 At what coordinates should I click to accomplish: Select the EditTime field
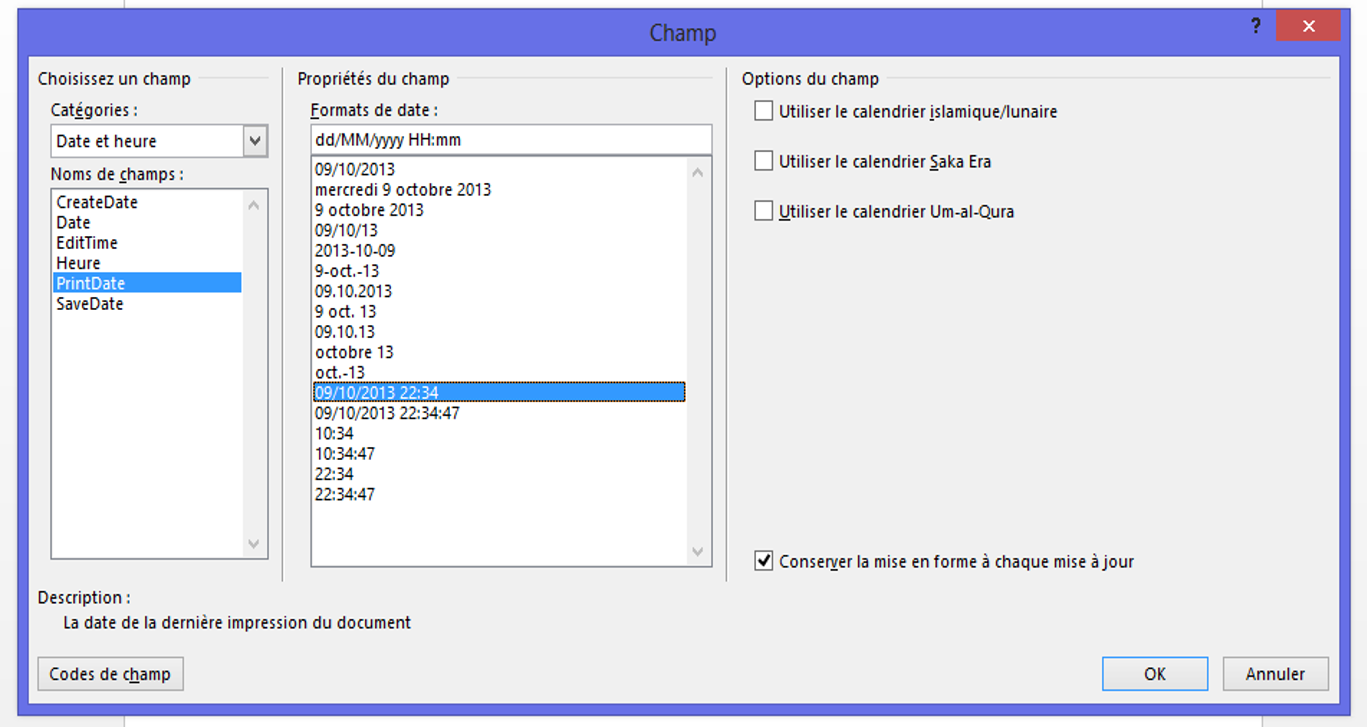pyautogui.click(x=87, y=243)
